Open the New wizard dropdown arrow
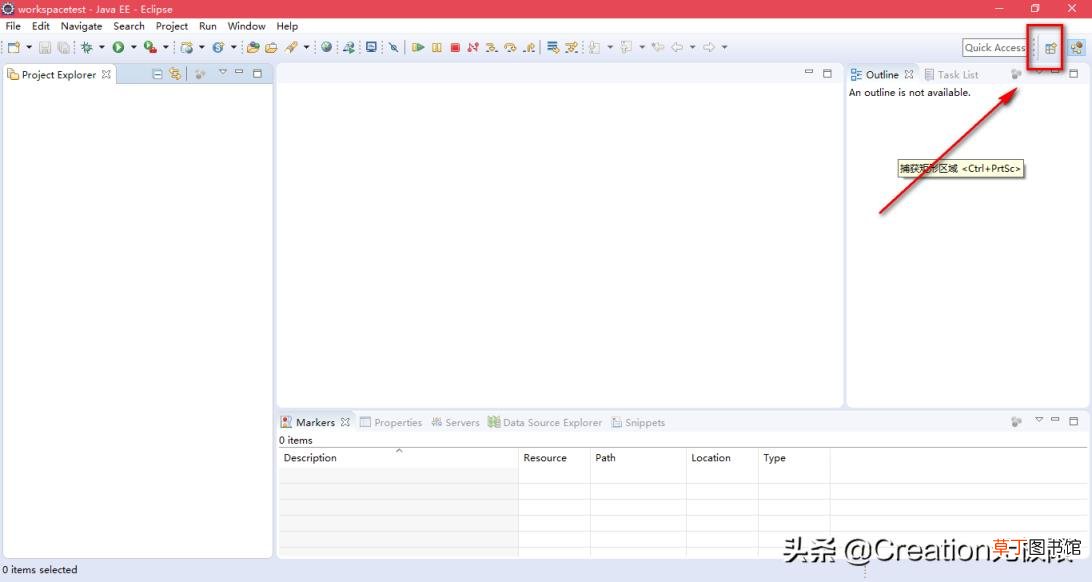This screenshot has width=1092, height=582. [x=29, y=47]
